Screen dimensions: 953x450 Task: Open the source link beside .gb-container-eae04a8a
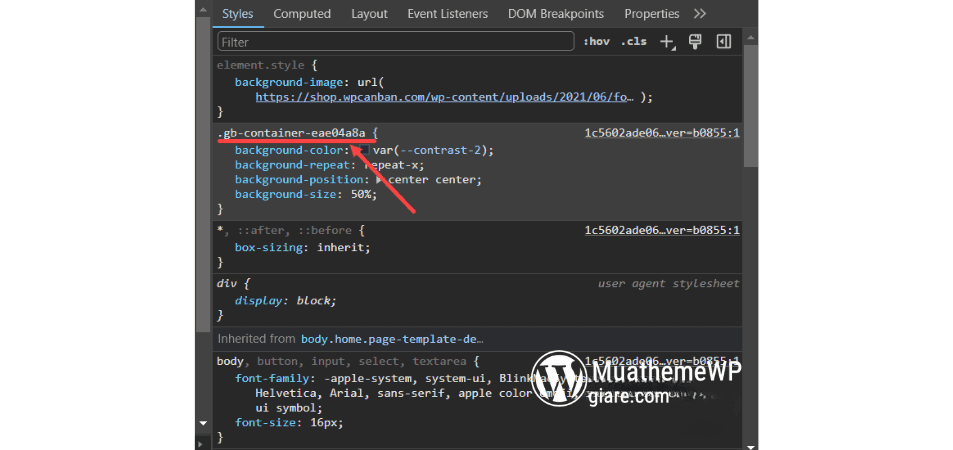pyautogui.click(x=661, y=133)
